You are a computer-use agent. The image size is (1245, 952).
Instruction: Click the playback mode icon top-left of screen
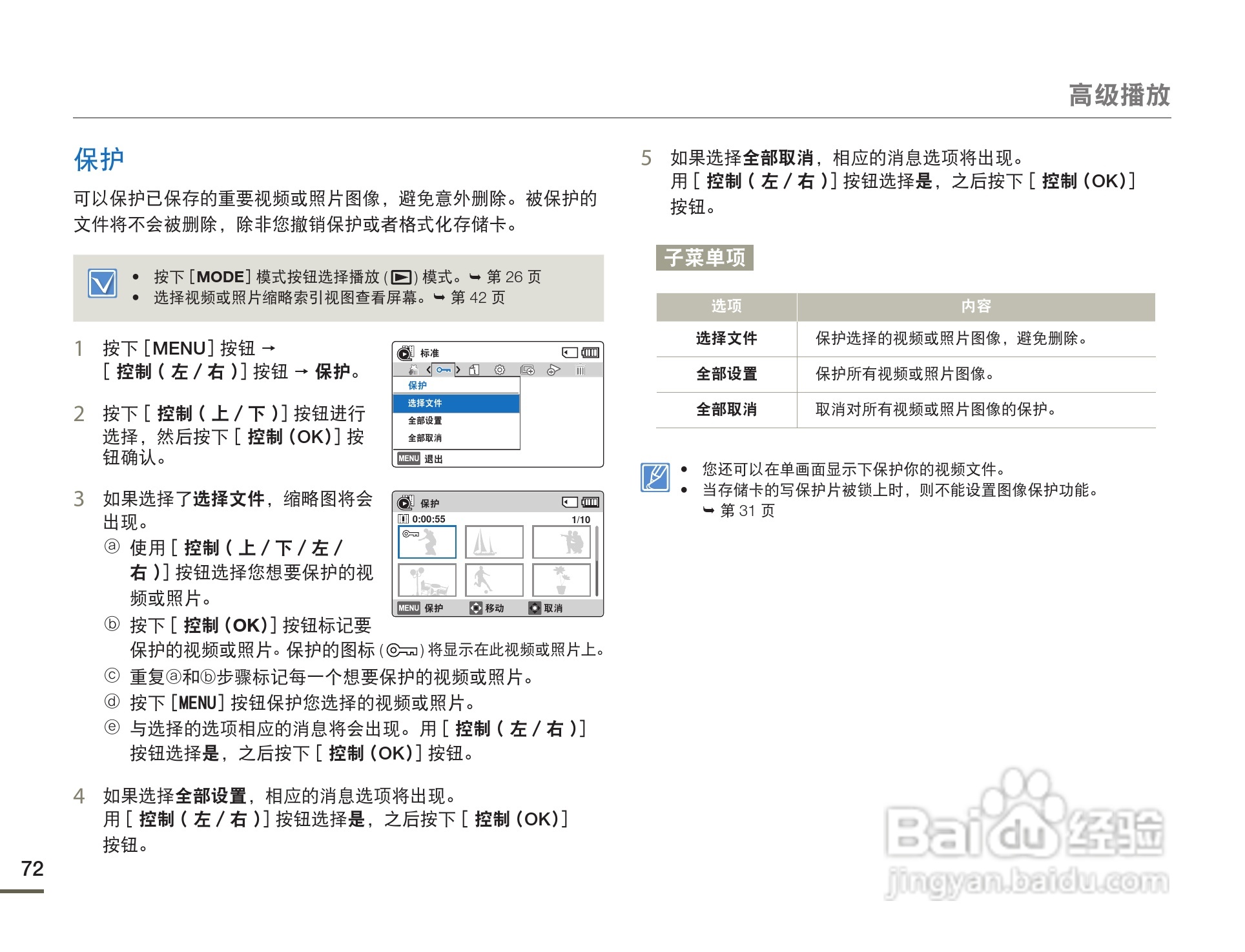tap(406, 353)
